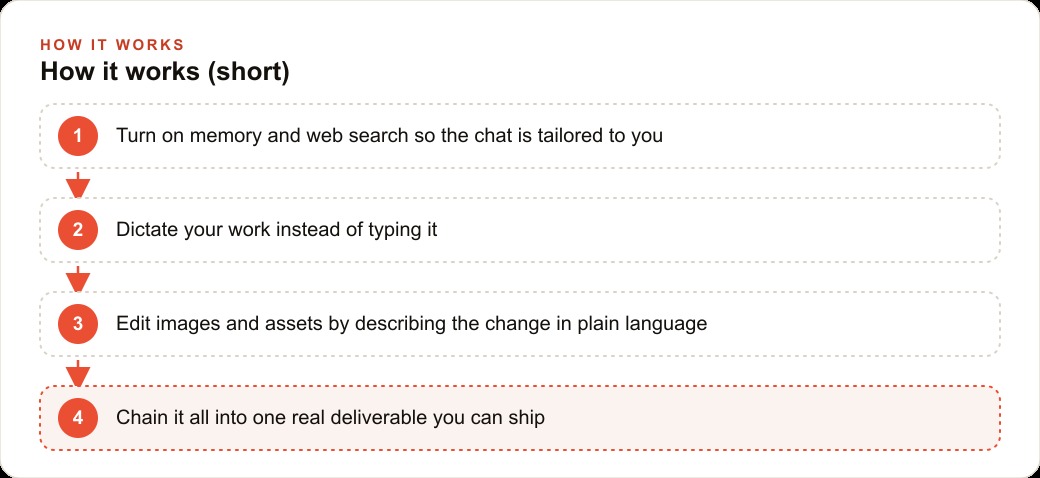The width and height of the screenshot is (1040, 478).
Task: Click the arrow between steps 1 and 2
Action: (x=78, y=184)
